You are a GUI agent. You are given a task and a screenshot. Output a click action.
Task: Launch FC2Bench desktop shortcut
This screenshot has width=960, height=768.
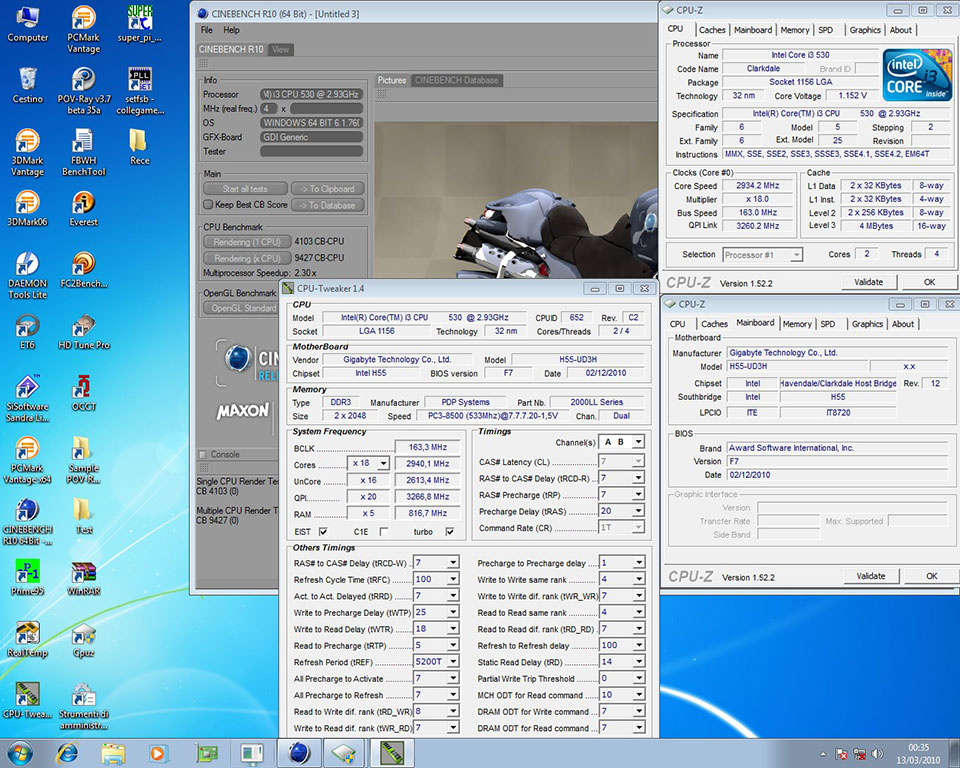click(x=84, y=270)
